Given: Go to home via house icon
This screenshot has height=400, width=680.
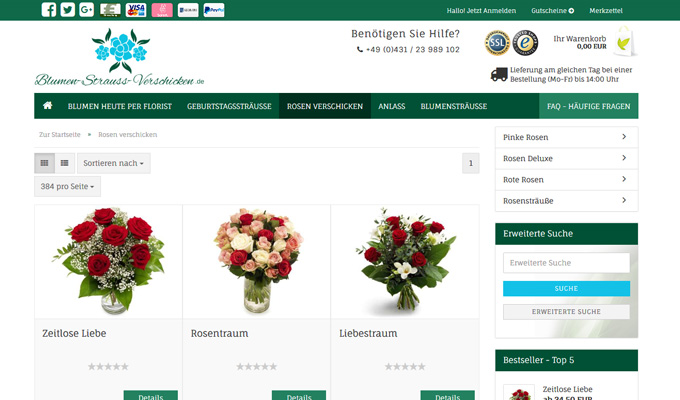Looking at the screenshot, I should (x=48, y=105).
